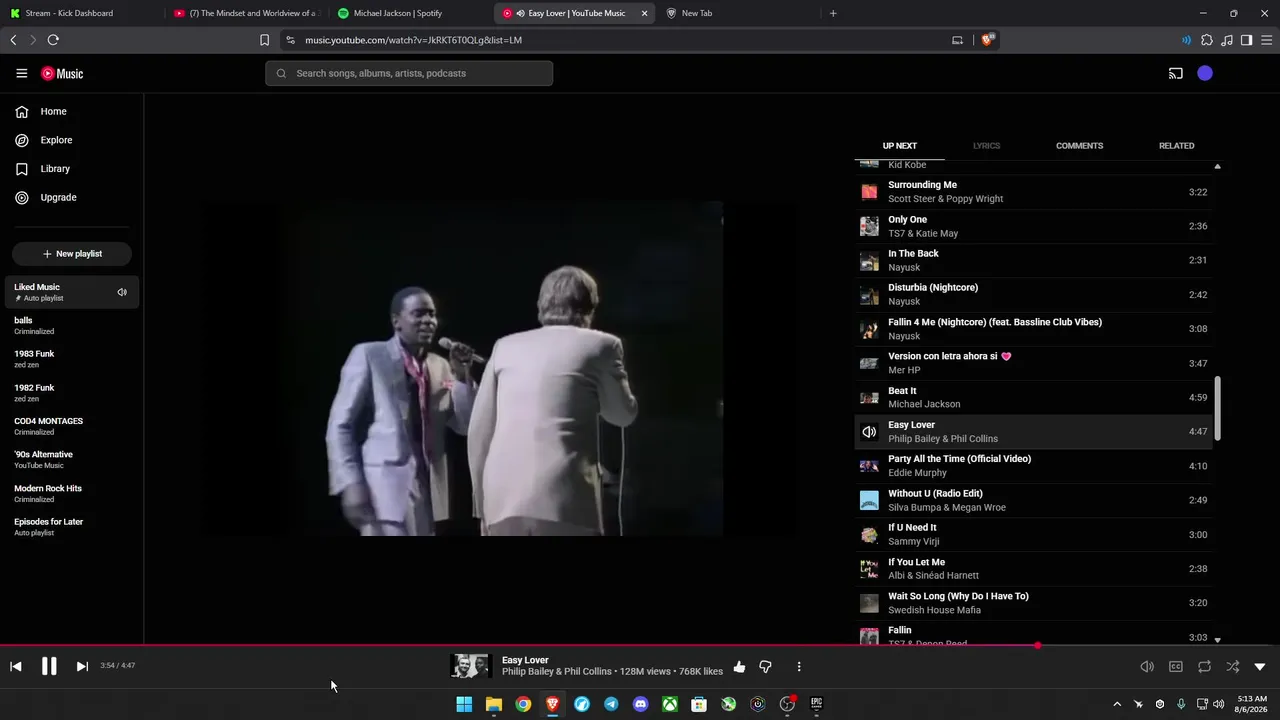Click the search songs, albums, artists field
1280x720 pixels.
click(x=409, y=73)
